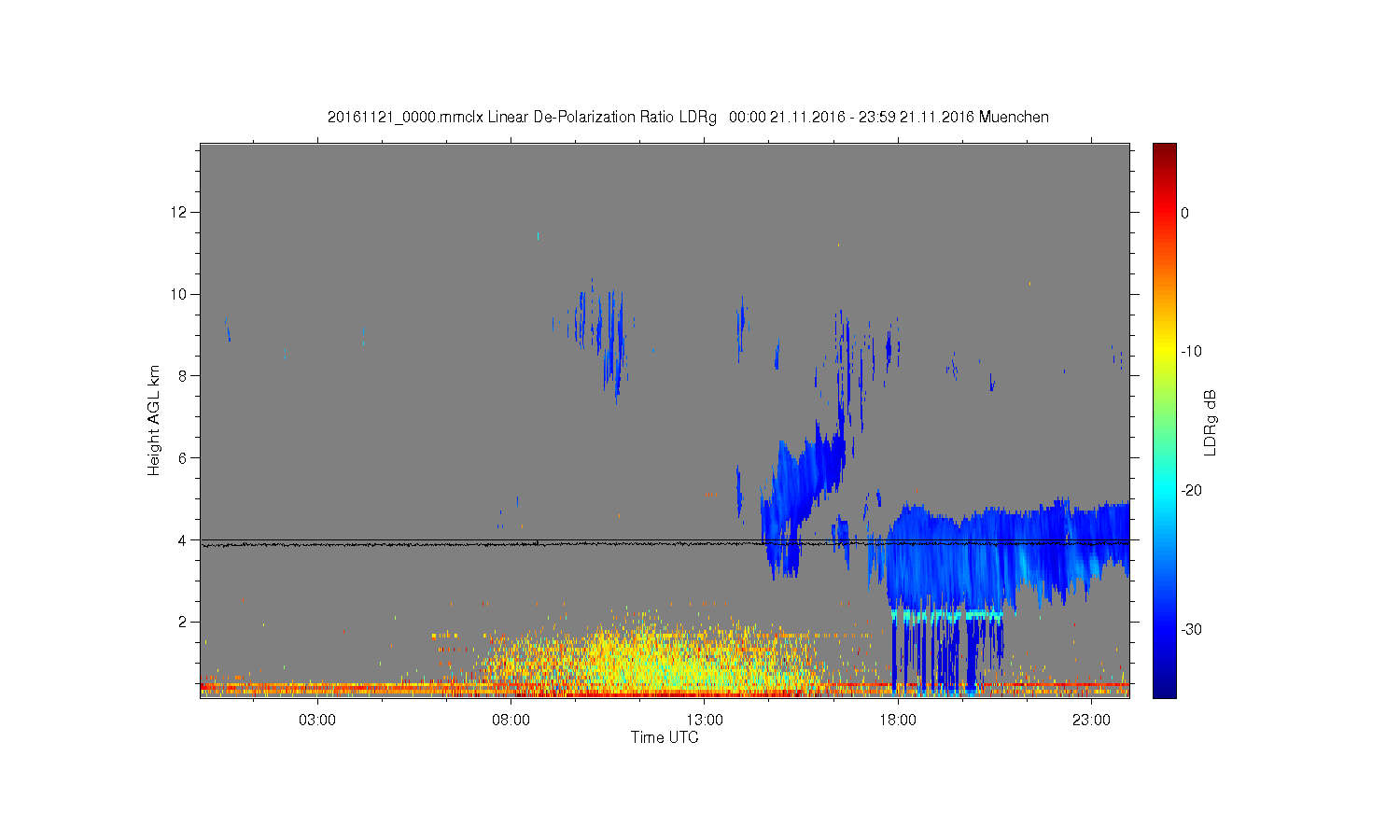Click the dark blue bottom of colorbar
The width and height of the screenshot is (1400, 840).
click(1164, 686)
